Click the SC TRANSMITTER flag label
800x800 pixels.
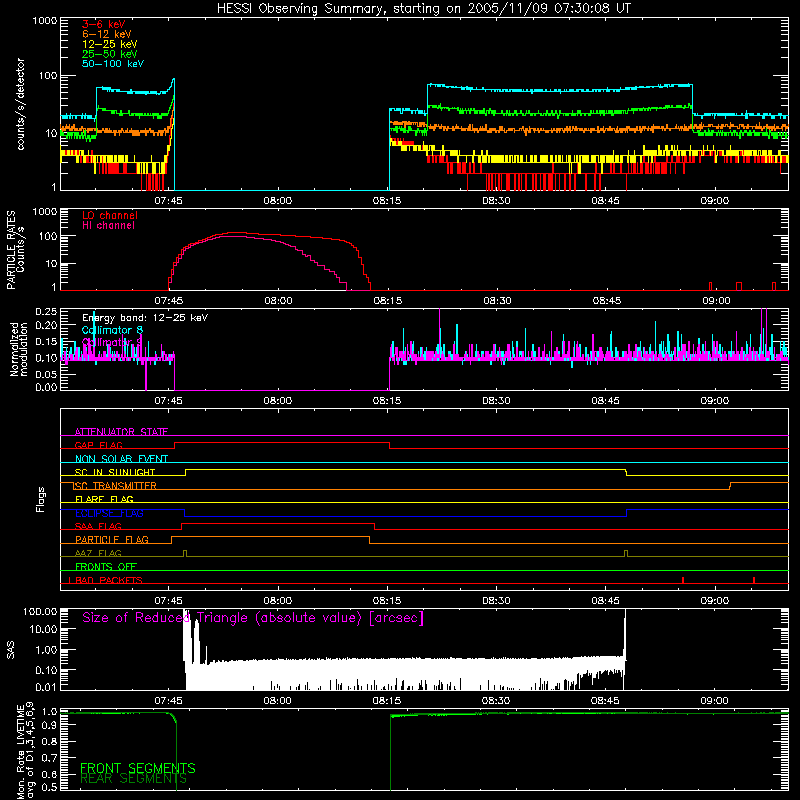coord(115,486)
